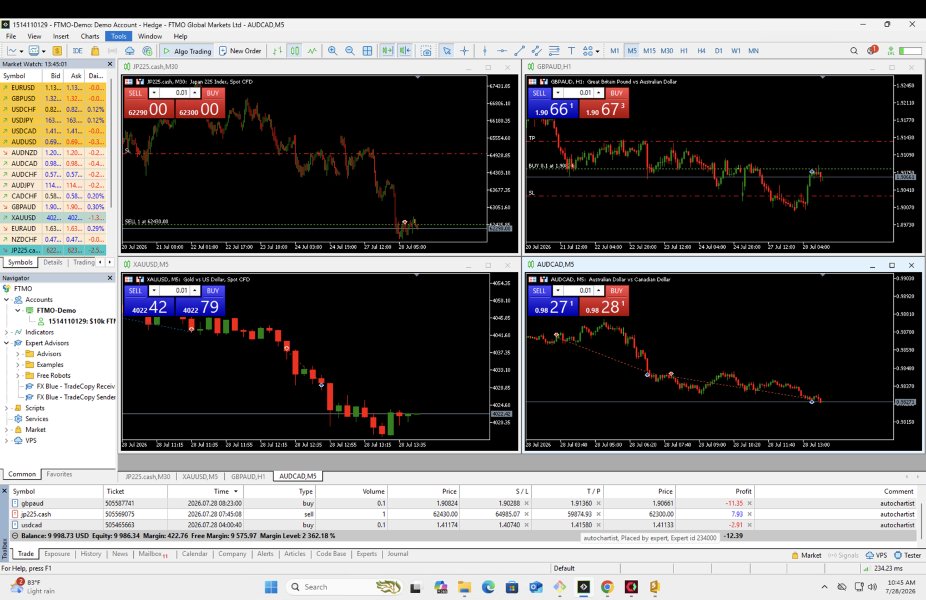Viewport: 926px width, 600px height.
Task: Click the Zoom Out magnifier icon
Action: pos(350,51)
